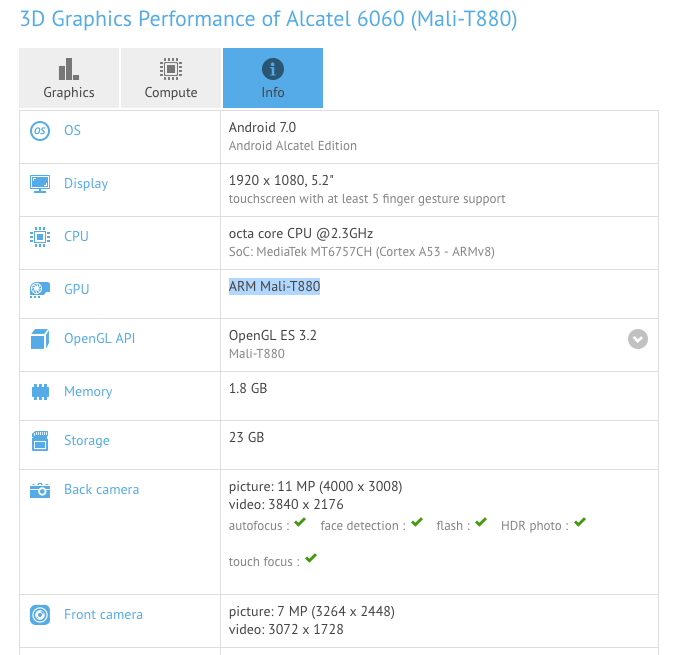Click the HDR photo green checkmark

coord(580,522)
